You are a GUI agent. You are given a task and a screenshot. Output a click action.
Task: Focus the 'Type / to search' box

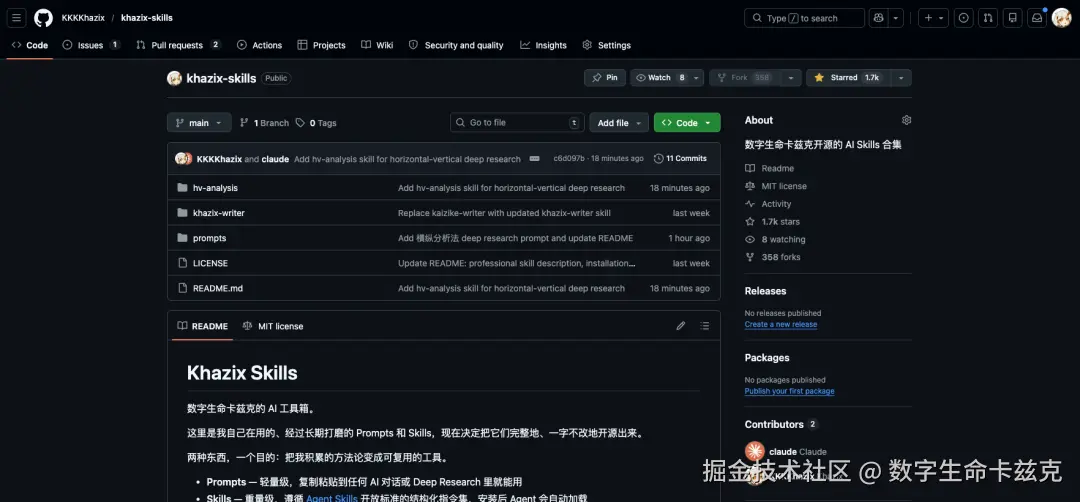[804, 18]
